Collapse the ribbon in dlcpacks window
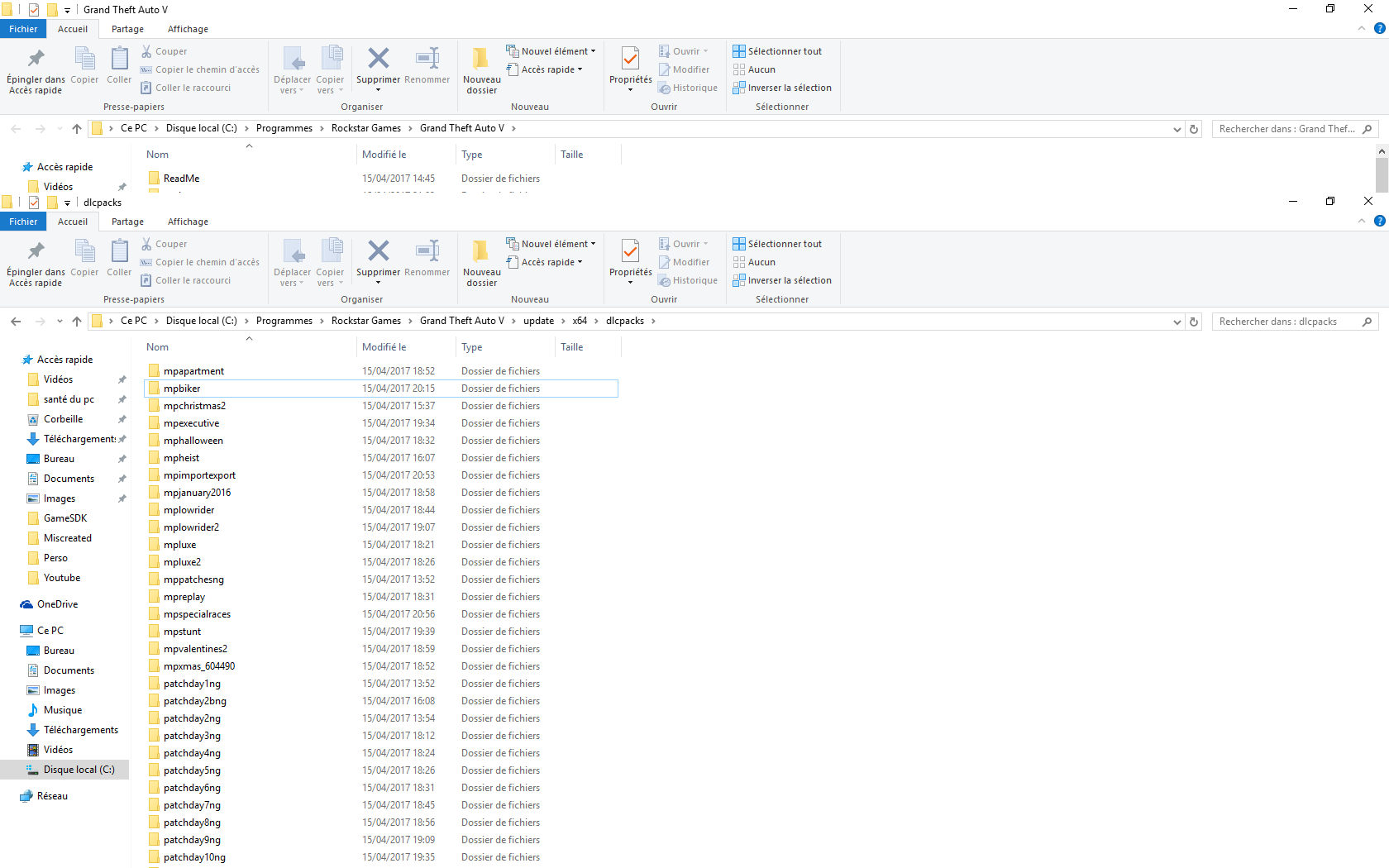The image size is (1389, 868). 1362,221
